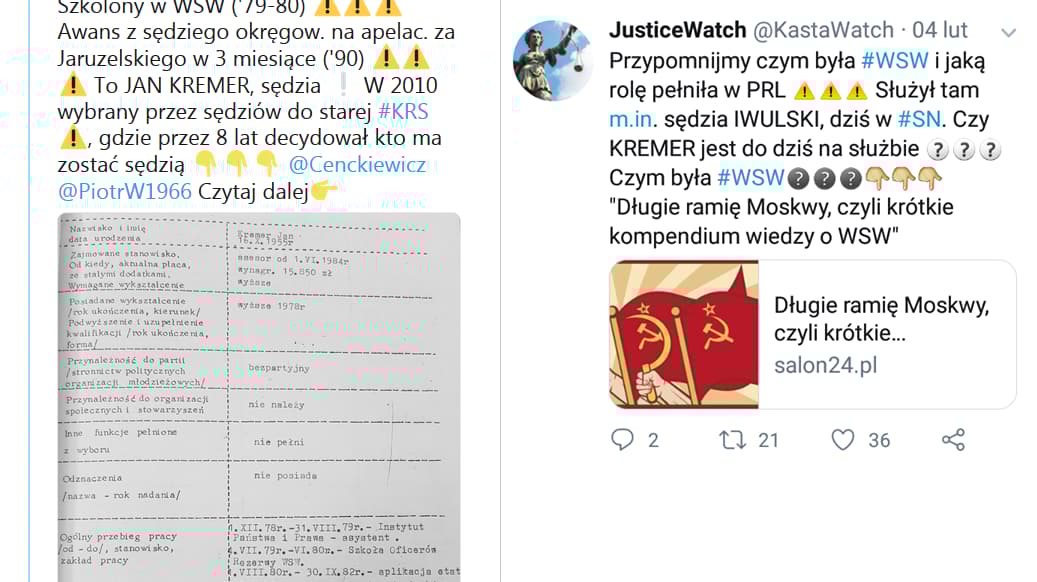Viewport: 1037px width, 582px height.
Task: Click the reply speech bubble icon
Action: pyautogui.click(x=622, y=440)
